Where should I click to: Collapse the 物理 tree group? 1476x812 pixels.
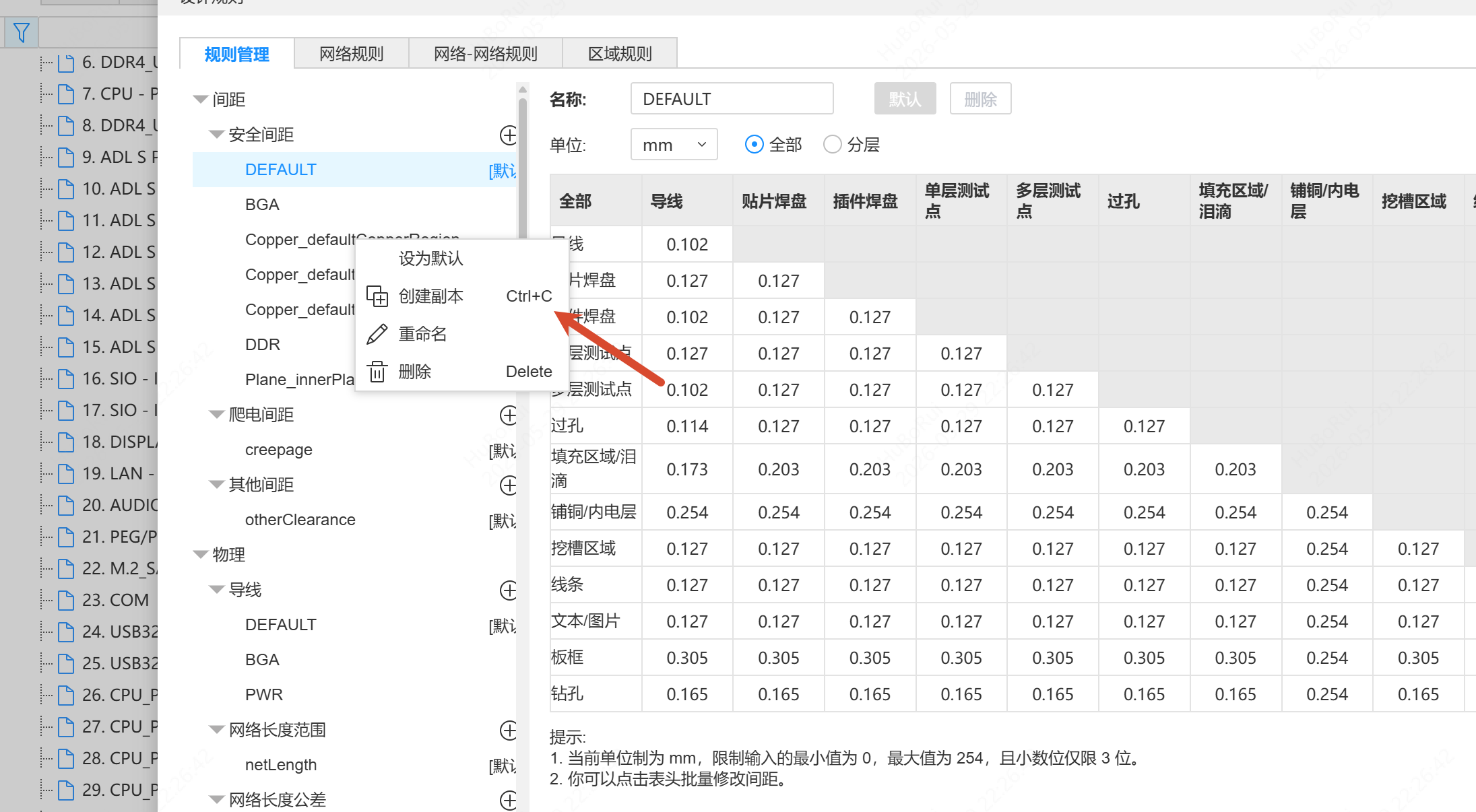coord(200,555)
